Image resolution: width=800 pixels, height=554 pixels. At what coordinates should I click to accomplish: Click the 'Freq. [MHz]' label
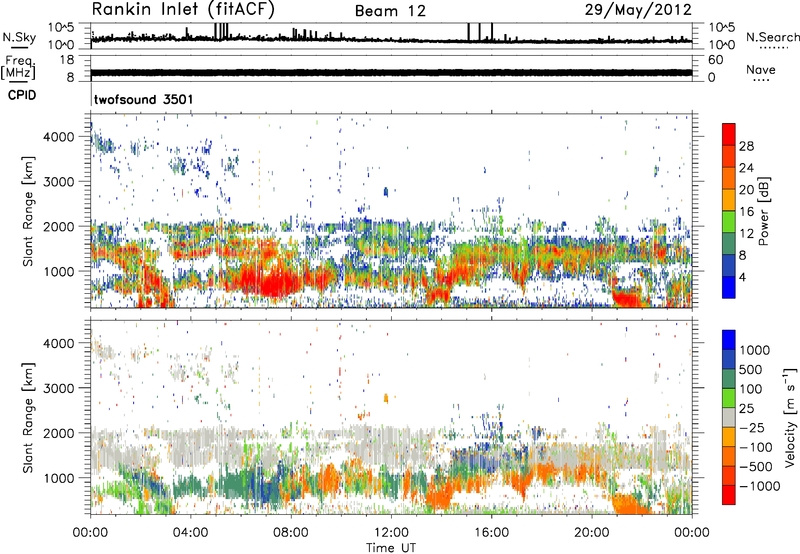18,68
